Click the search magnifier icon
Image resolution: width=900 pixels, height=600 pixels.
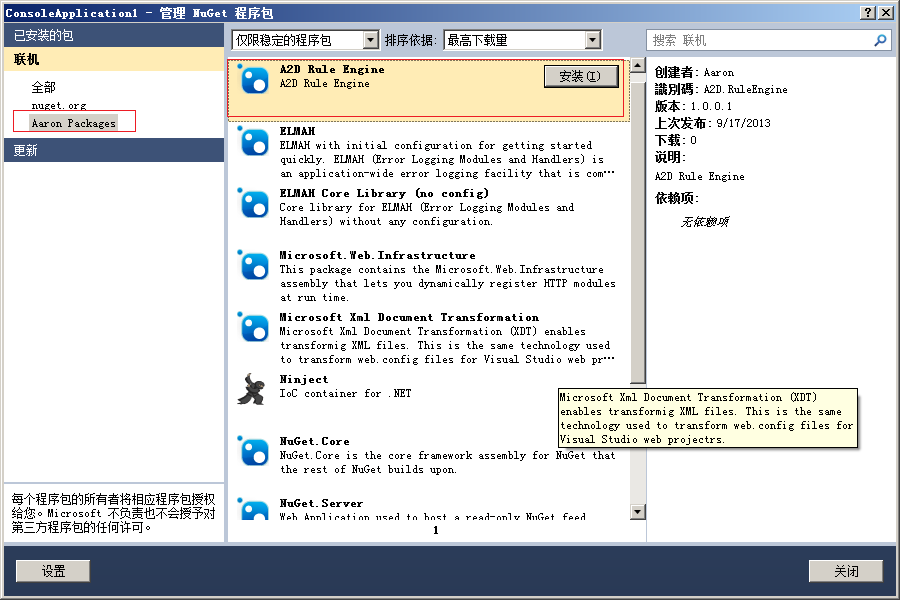point(880,40)
